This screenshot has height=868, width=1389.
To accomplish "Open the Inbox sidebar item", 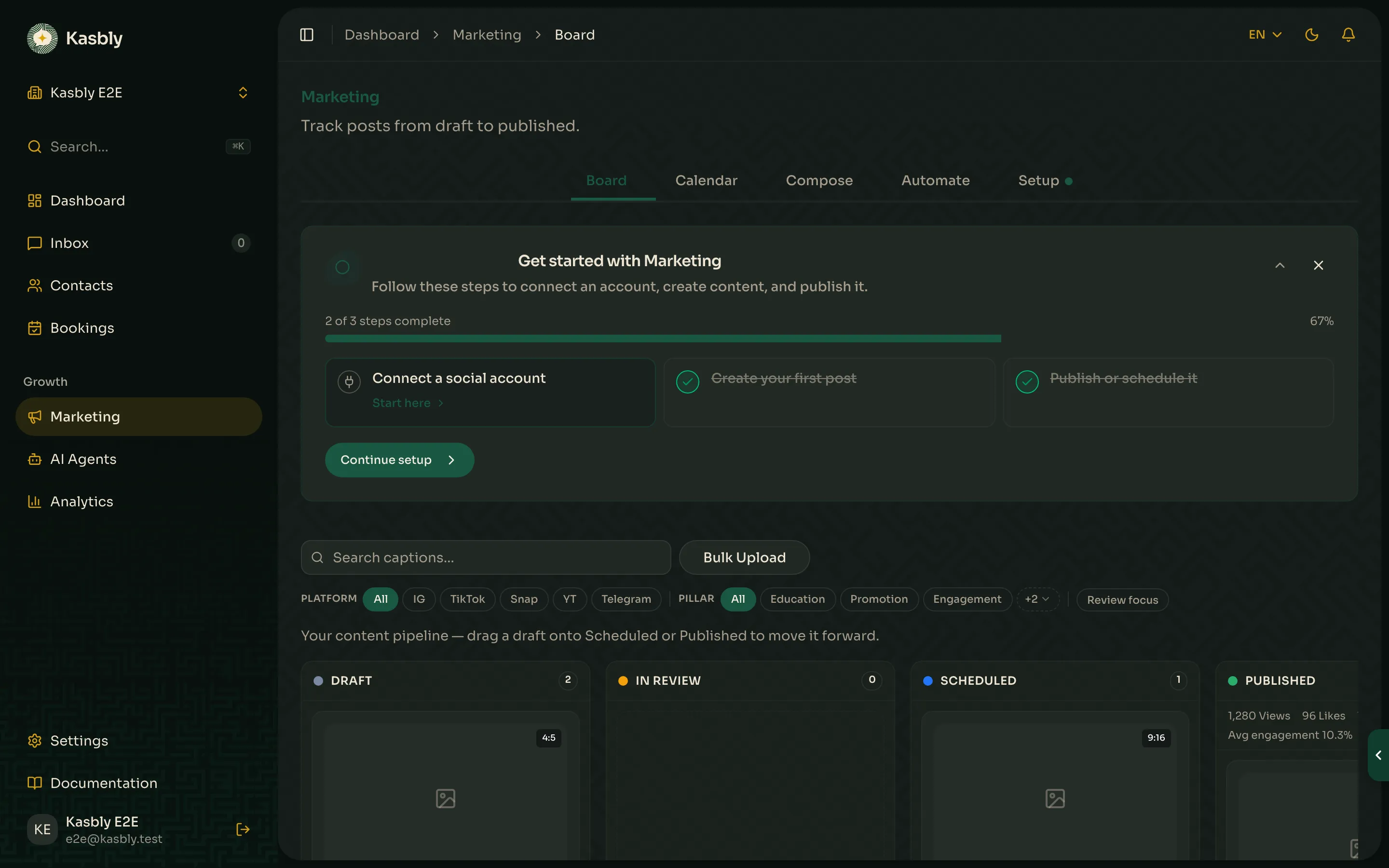I will [139, 243].
